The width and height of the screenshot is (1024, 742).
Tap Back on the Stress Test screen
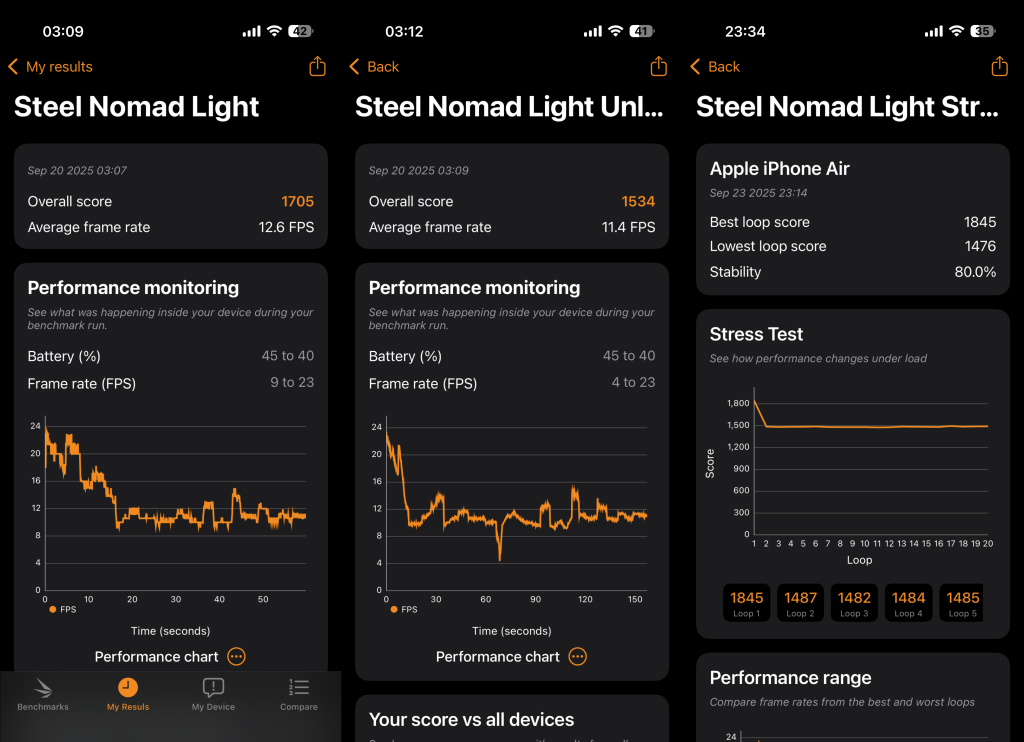pyautogui.click(x=715, y=67)
